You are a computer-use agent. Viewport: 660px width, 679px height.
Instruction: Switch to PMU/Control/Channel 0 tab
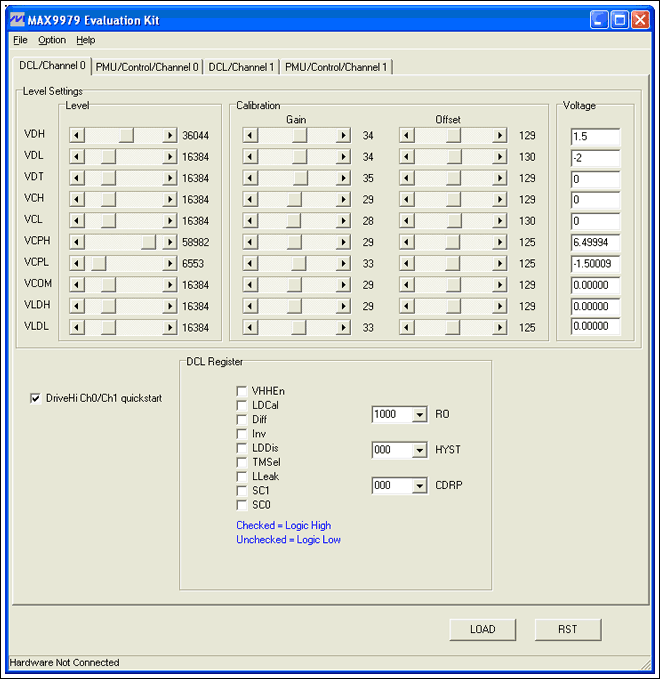pos(146,67)
